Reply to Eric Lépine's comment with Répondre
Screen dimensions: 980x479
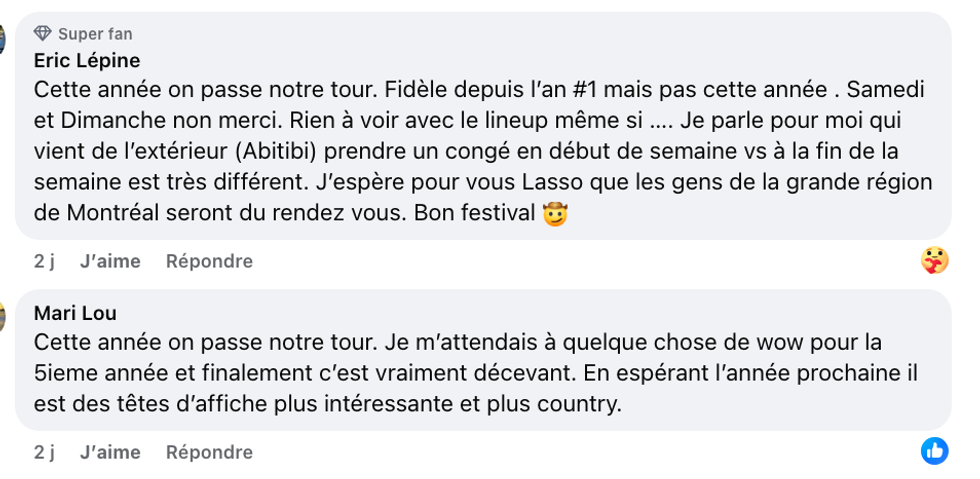[x=209, y=261]
